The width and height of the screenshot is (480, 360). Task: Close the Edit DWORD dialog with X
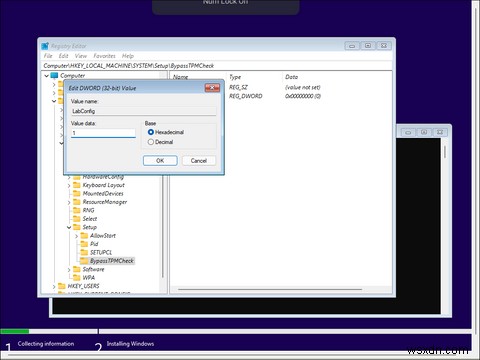212,88
